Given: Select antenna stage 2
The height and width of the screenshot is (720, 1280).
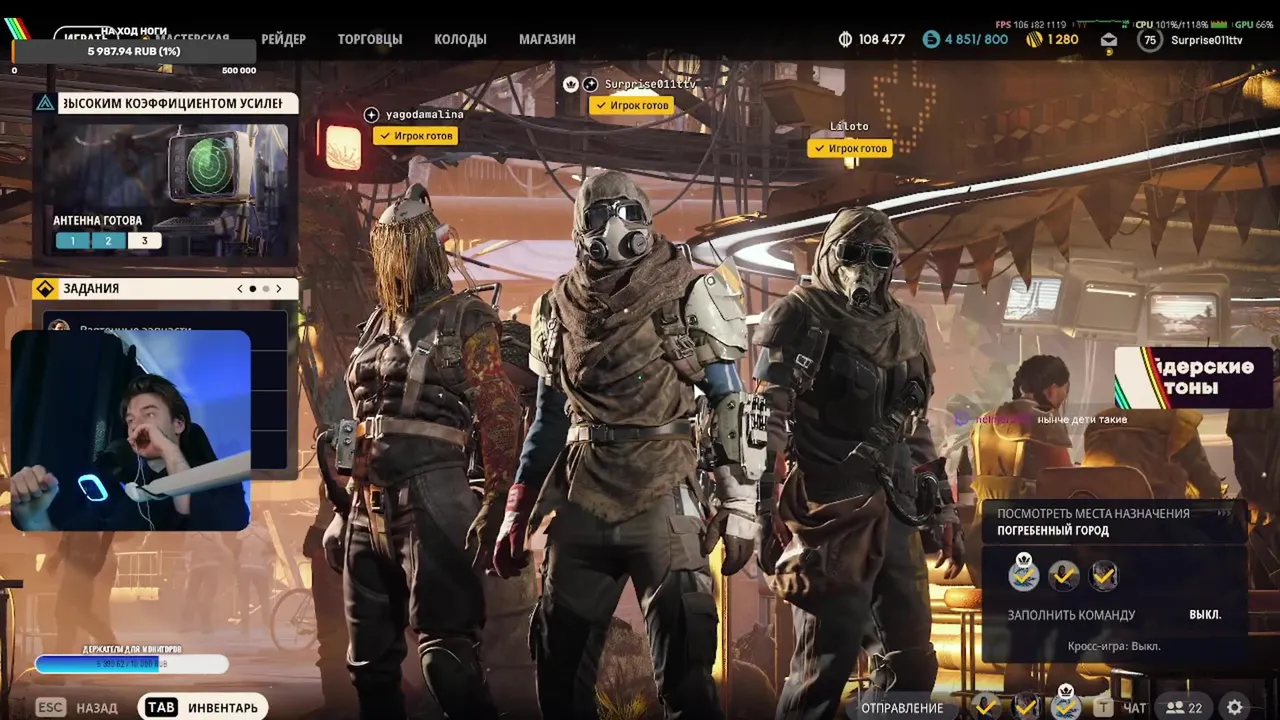Looking at the screenshot, I should (108, 241).
